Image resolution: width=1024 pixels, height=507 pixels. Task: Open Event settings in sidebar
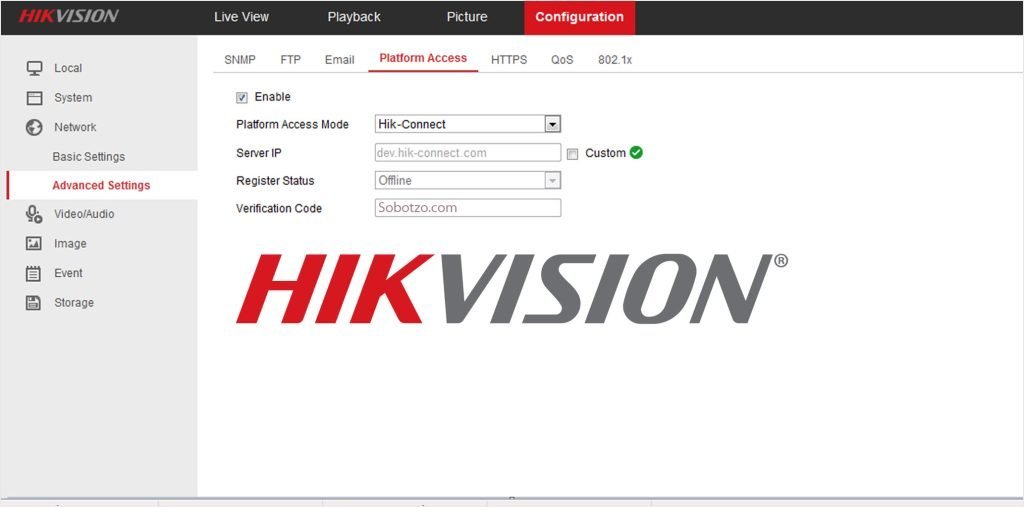coord(69,273)
